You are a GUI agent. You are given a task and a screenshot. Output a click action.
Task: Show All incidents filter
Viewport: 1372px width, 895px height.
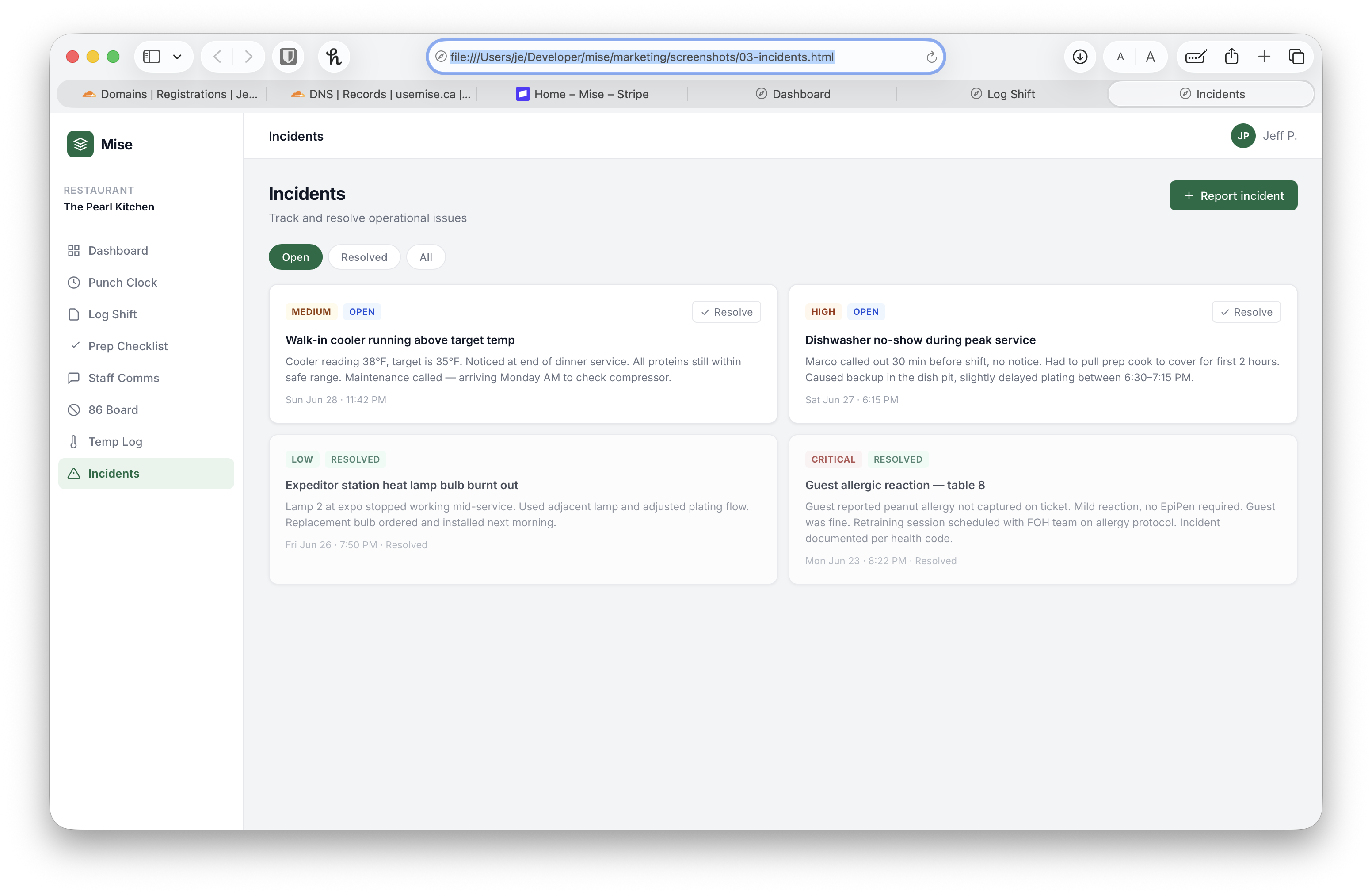426,257
